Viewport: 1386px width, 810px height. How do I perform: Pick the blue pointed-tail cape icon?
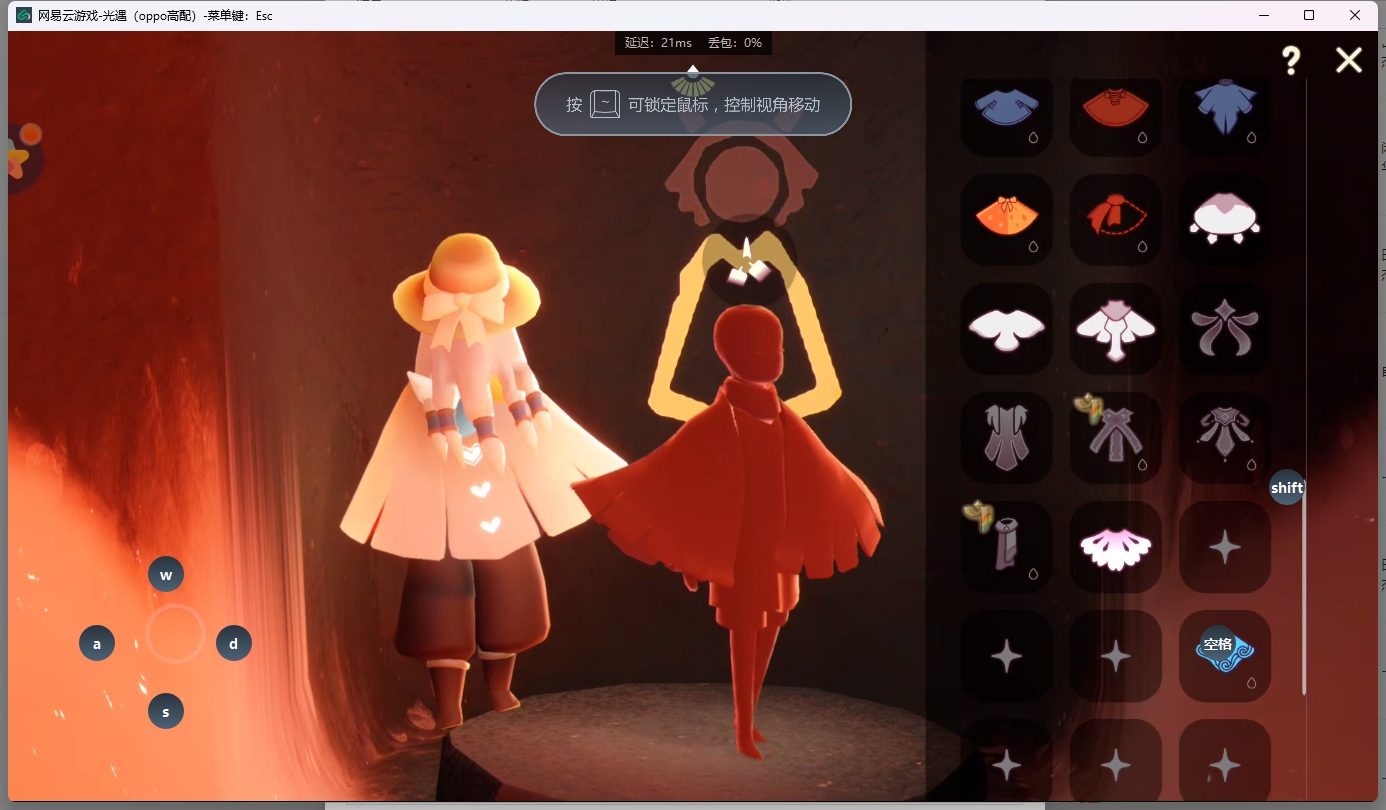tap(1225, 112)
